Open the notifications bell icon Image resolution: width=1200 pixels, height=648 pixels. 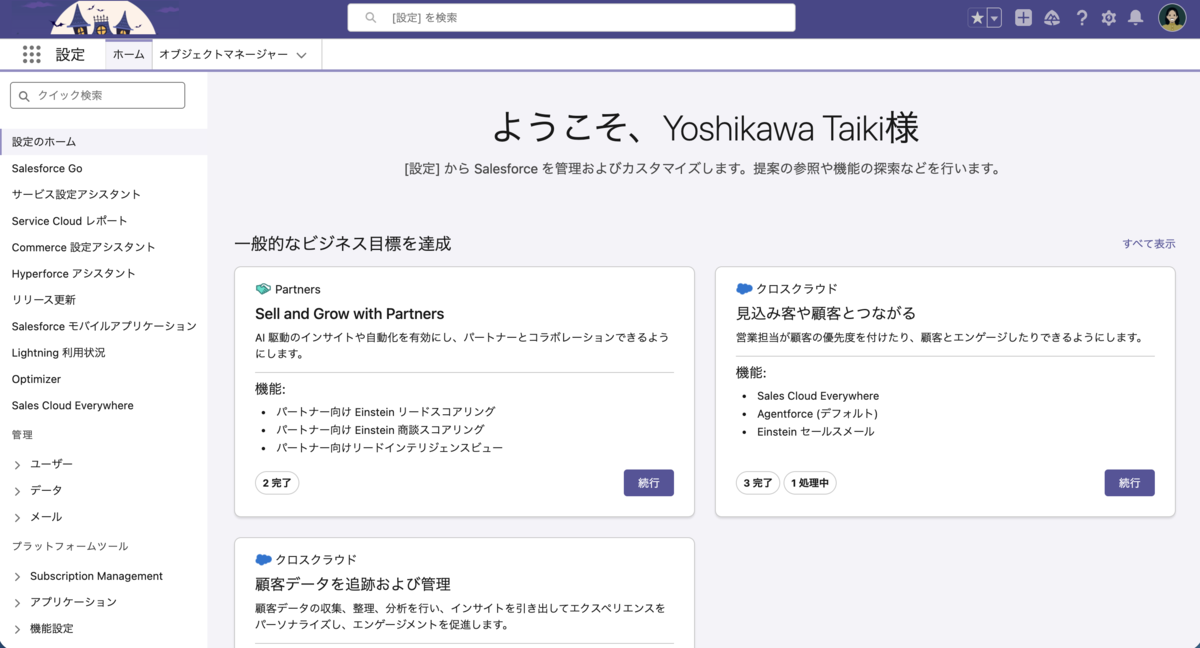tap(1136, 18)
